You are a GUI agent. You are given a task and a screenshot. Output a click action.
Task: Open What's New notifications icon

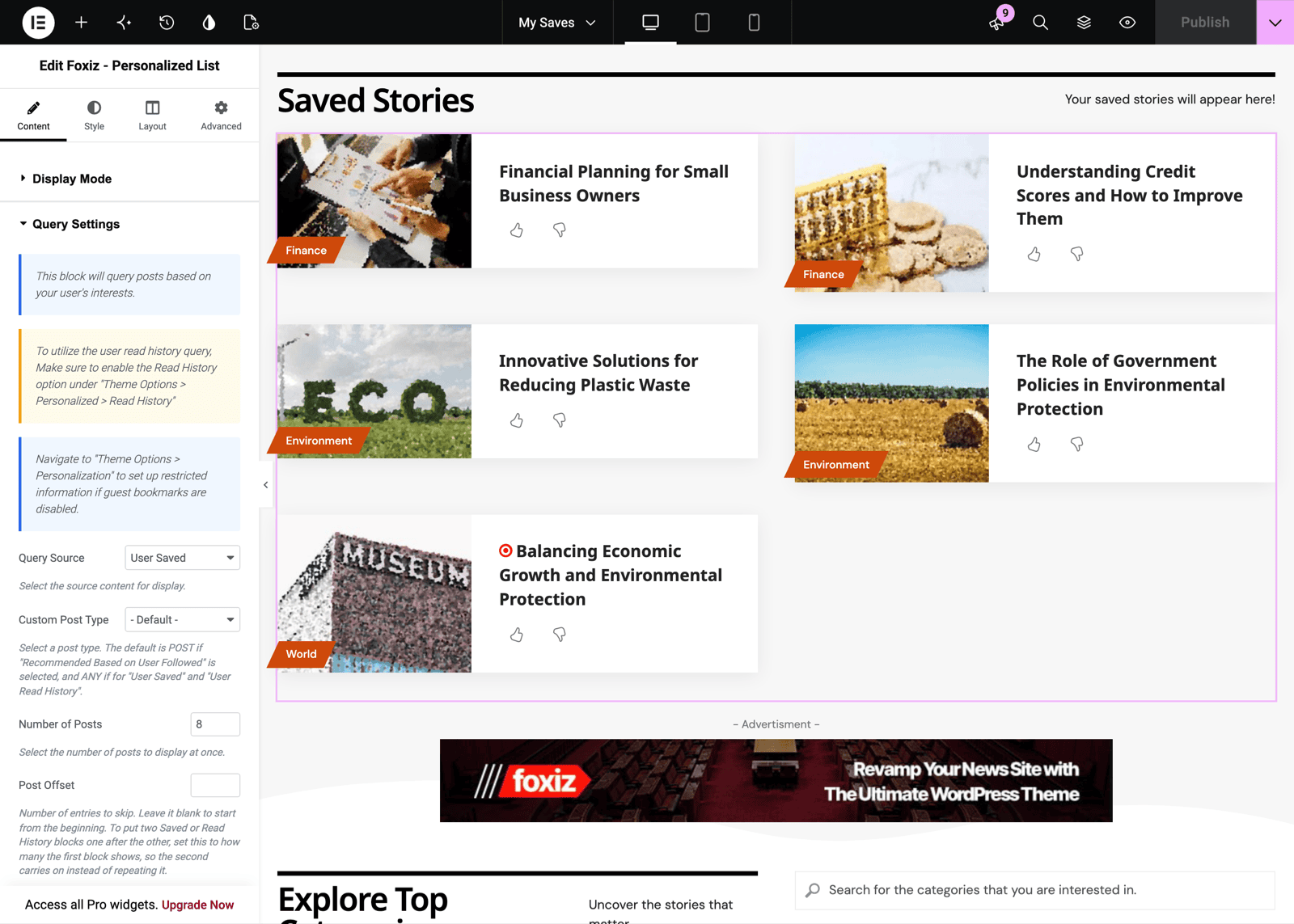click(x=997, y=23)
